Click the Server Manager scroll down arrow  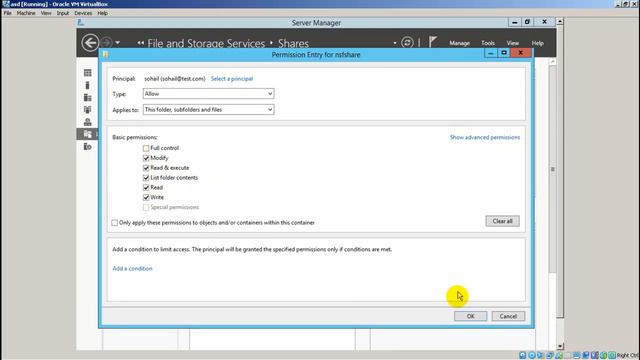tap(560, 346)
